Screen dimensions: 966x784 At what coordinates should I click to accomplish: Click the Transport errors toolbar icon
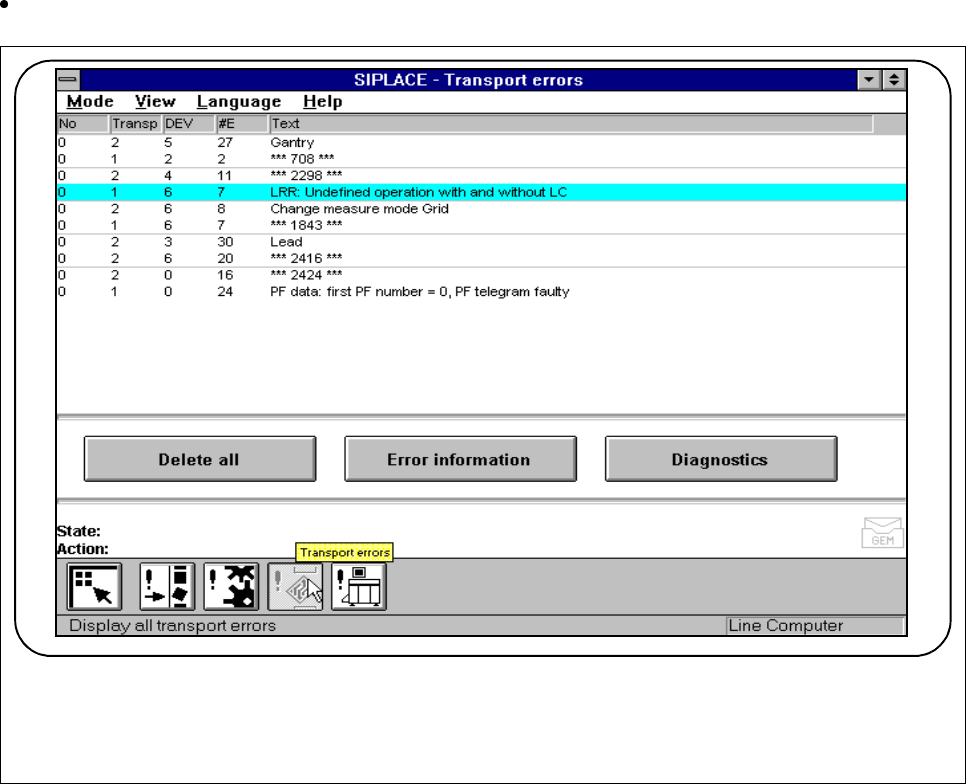tap(295, 586)
